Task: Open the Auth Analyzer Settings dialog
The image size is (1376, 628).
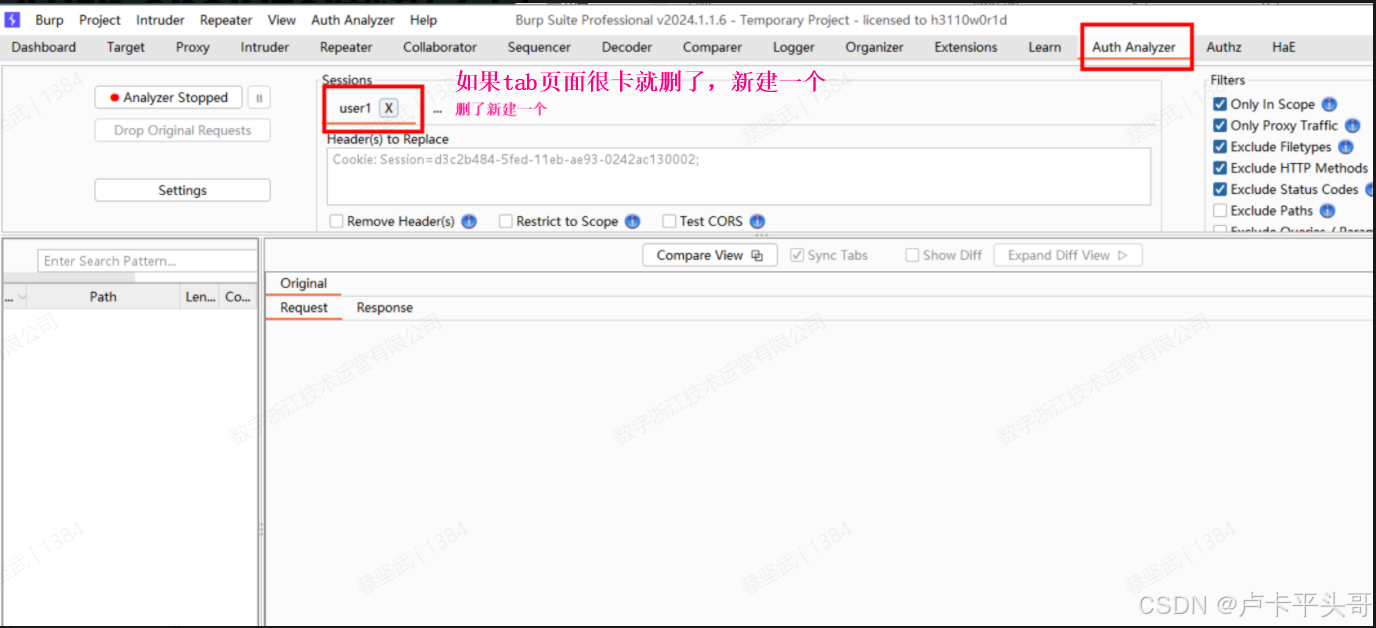Action: pyautogui.click(x=182, y=189)
